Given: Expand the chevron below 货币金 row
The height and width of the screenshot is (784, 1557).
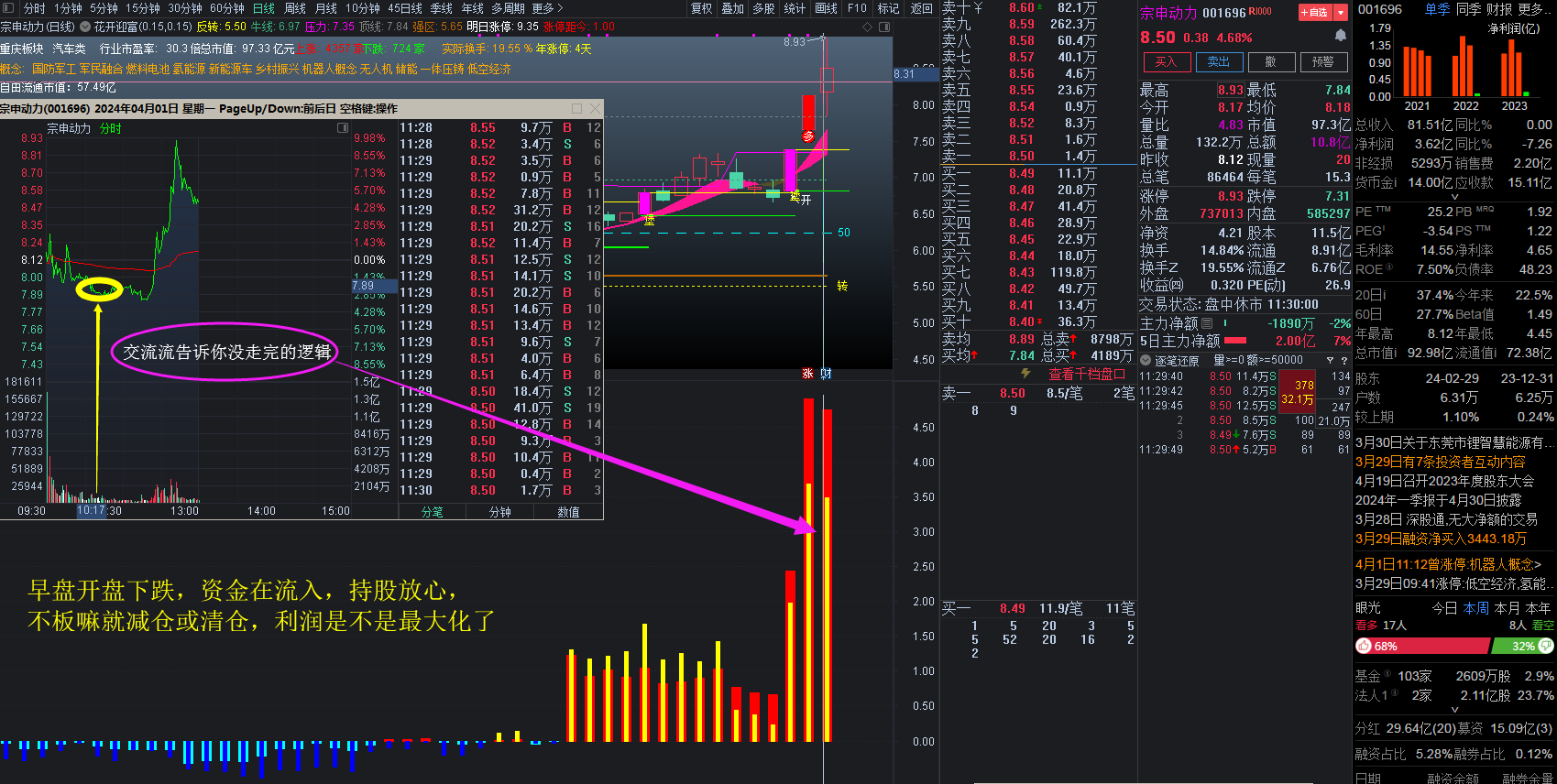Looking at the screenshot, I should pos(1454,196).
